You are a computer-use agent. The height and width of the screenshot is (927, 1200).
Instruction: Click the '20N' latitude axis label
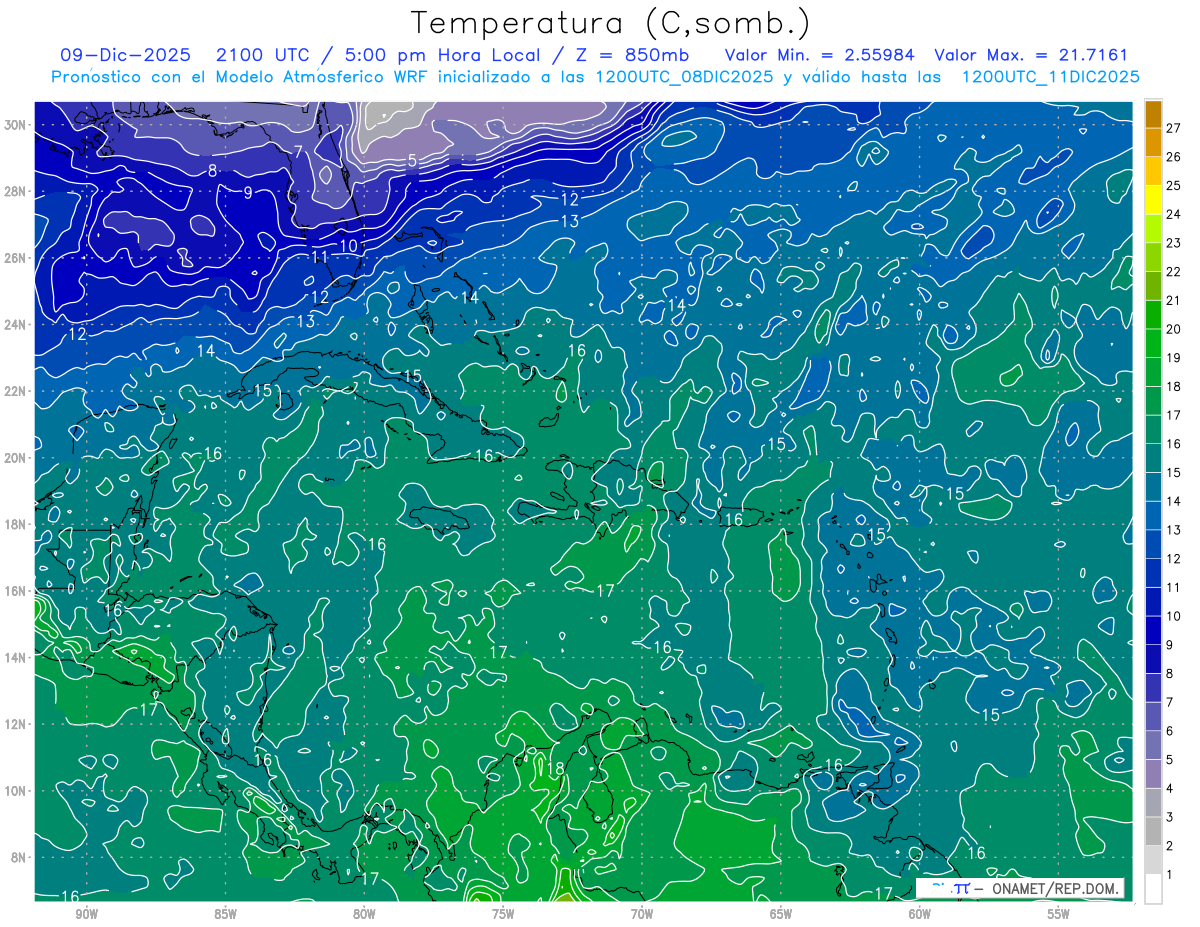[x=17, y=458]
